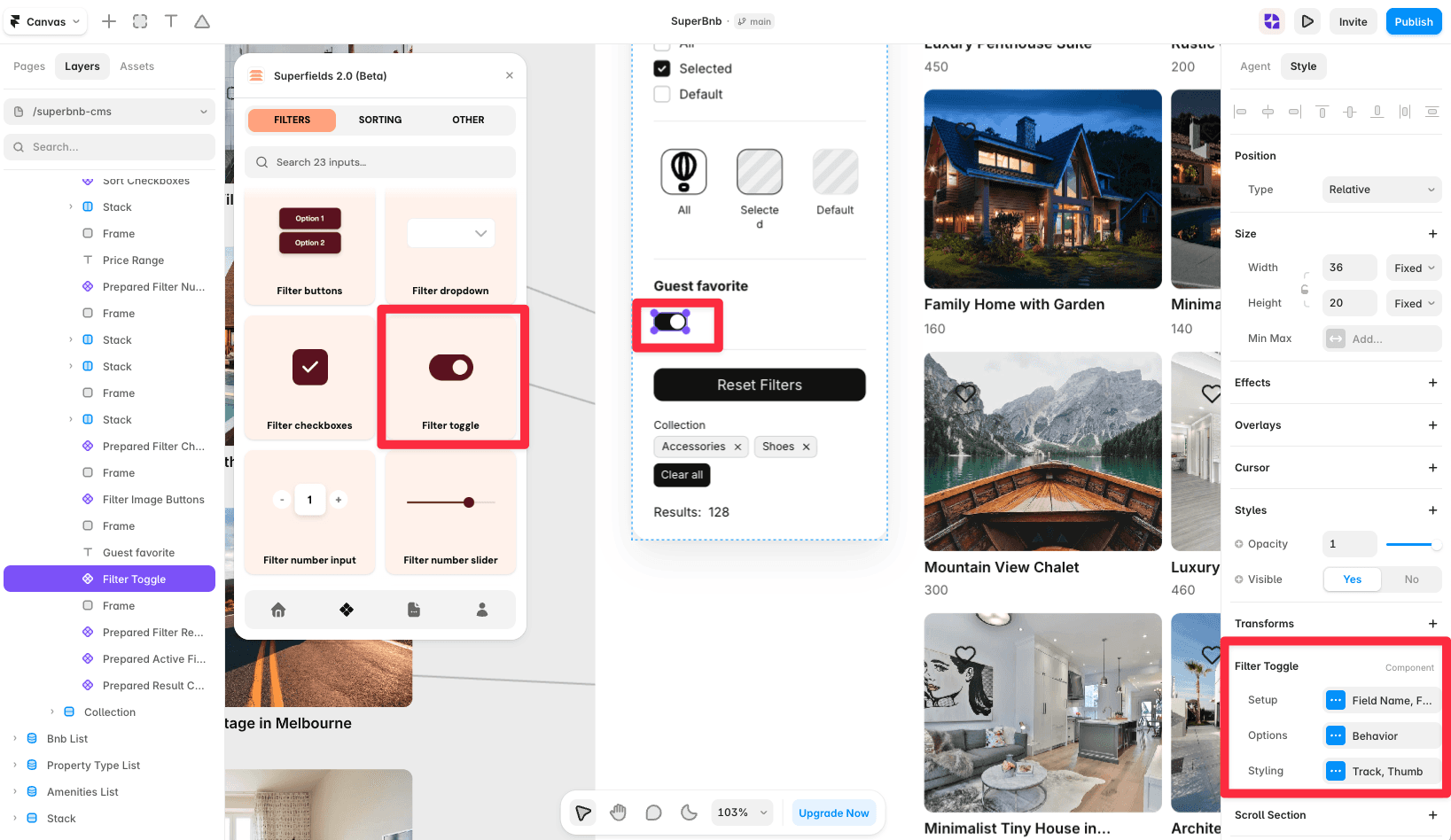This screenshot has height=840, width=1451.
Task: Align selection to right edge
Action: click(x=1295, y=112)
